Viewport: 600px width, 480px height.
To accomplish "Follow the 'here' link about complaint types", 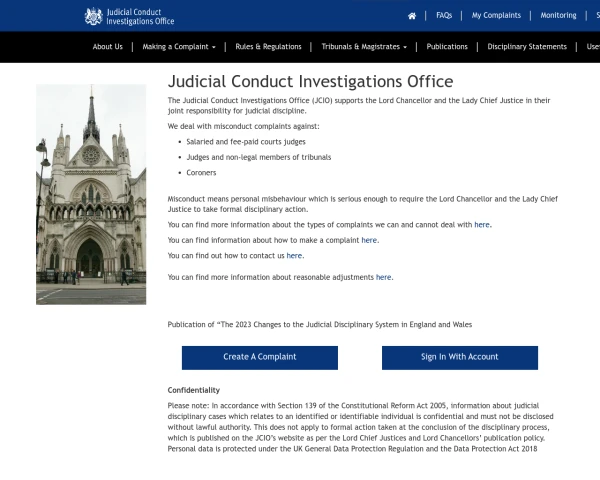I will click(x=482, y=225).
